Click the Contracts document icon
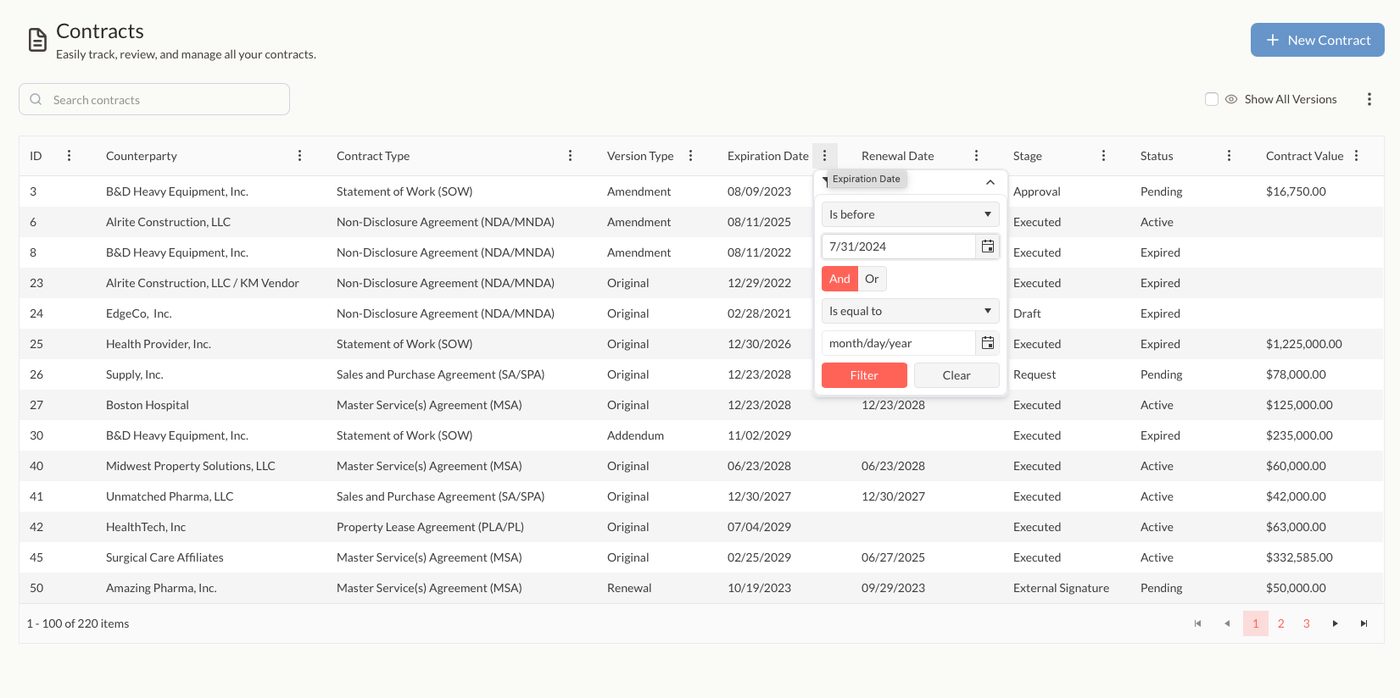 [37, 40]
